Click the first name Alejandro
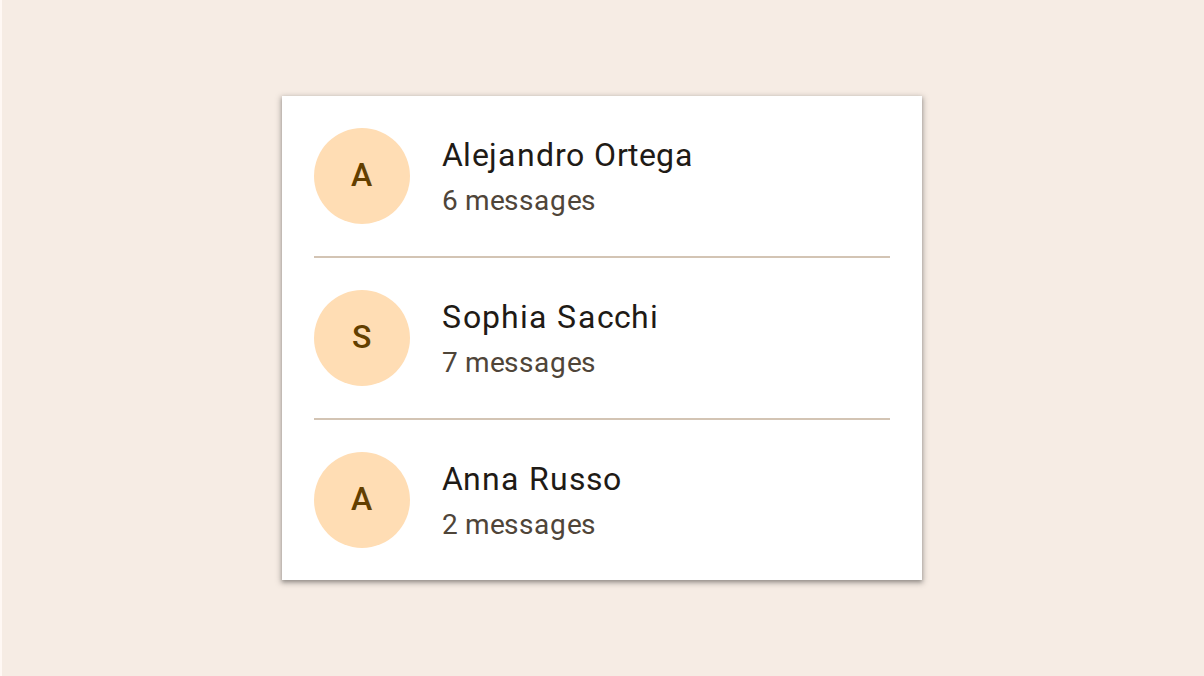This screenshot has width=1204, height=676. 513,156
